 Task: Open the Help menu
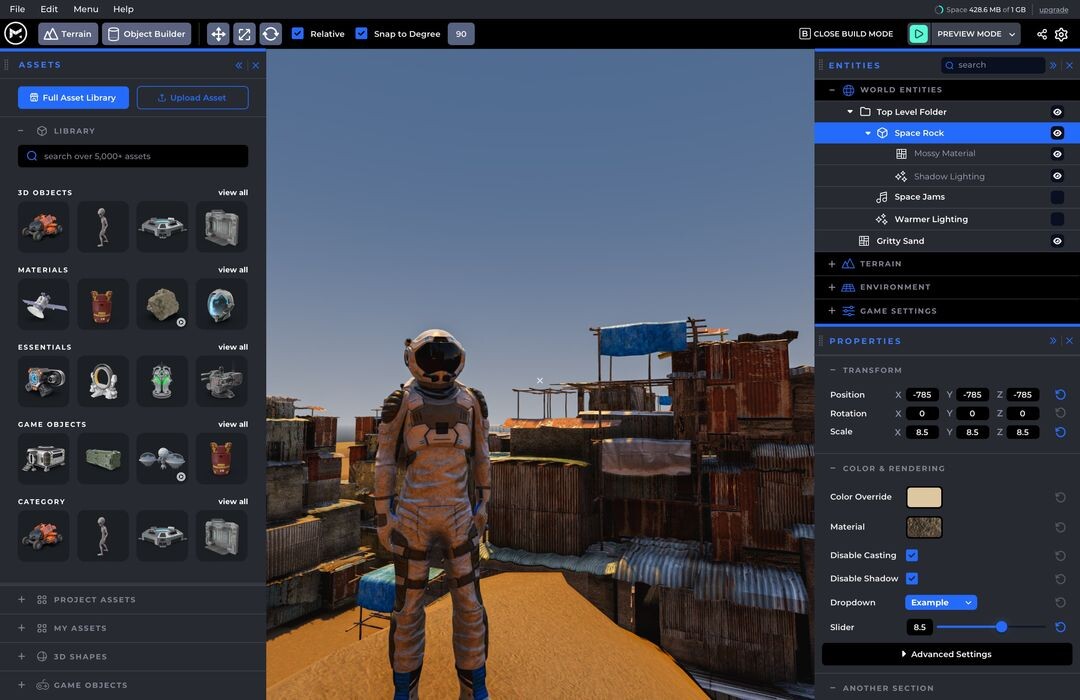[x=123, y=9]
